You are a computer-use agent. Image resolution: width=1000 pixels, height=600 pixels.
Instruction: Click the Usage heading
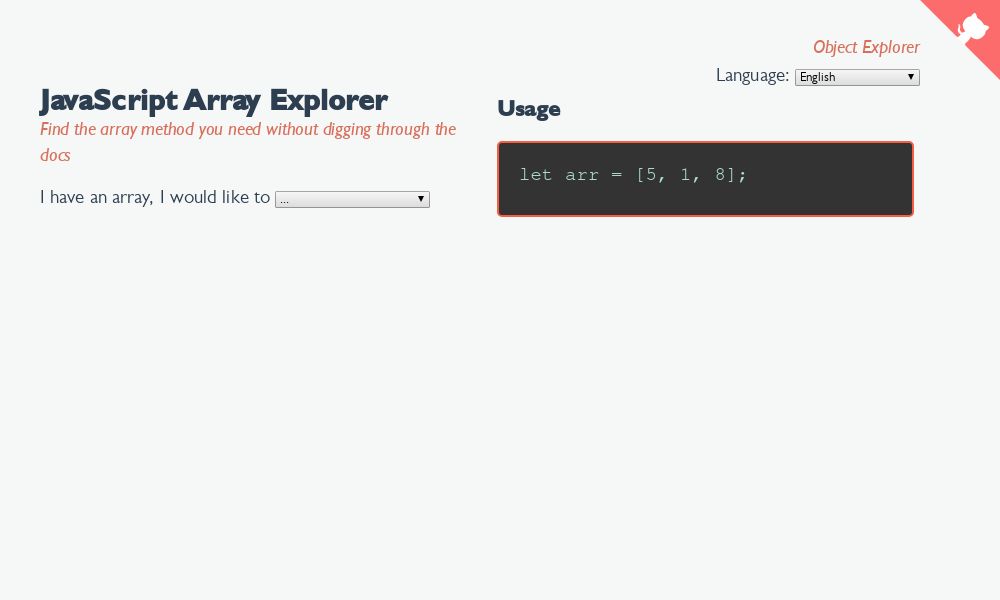pos(529,109)
